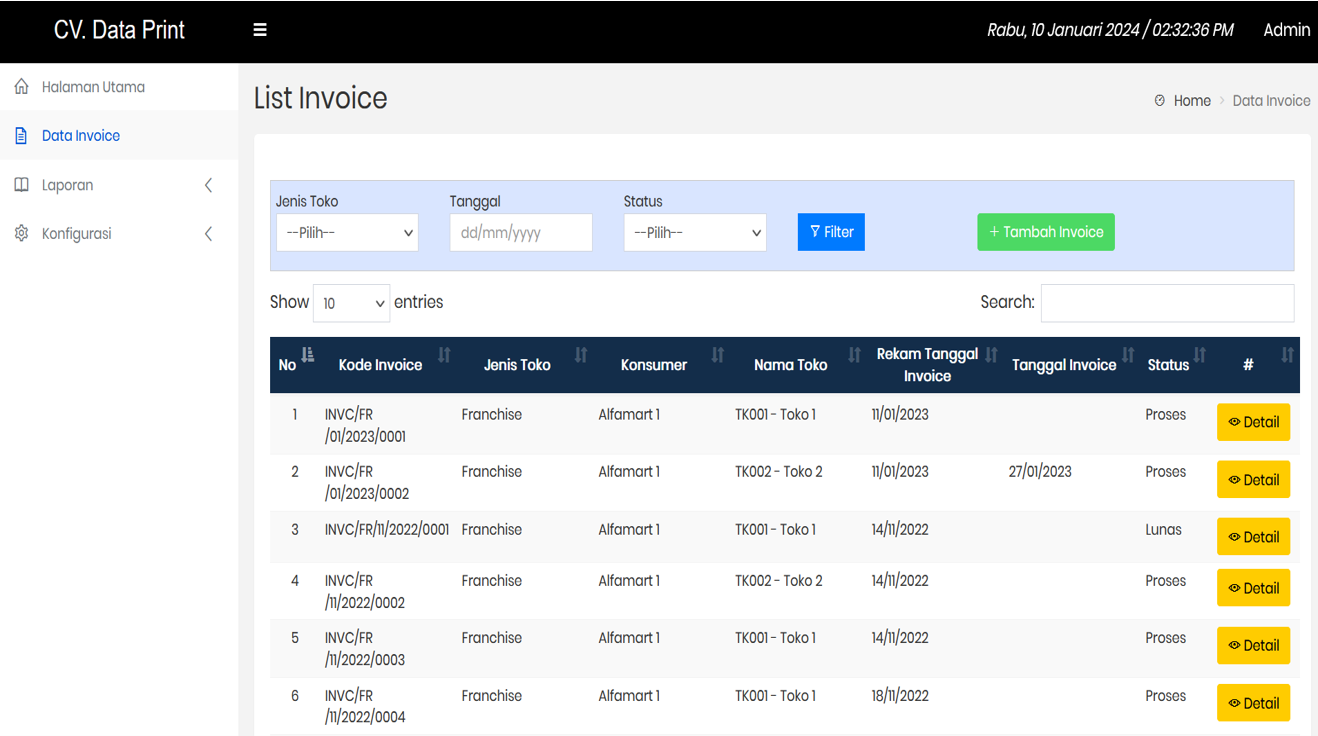1318x736 pixels.
Task: Change the Show entries count dropdown
Action: [351, 303]
